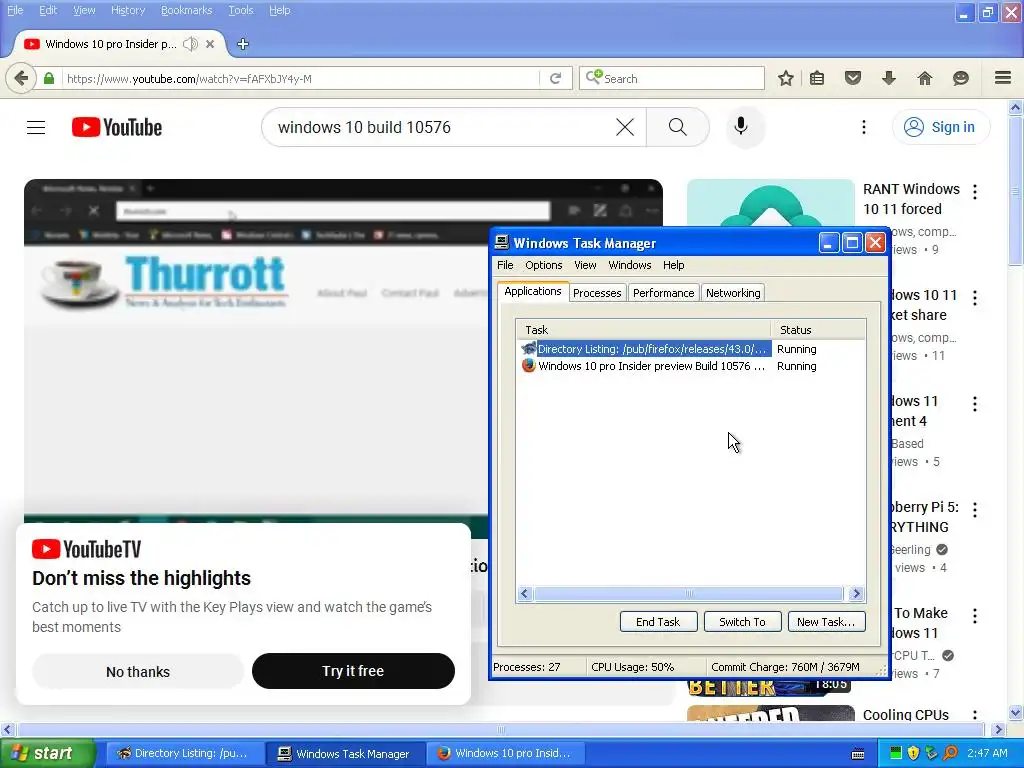Image resolution: width=1024 pixels, height=768 pixels.
Task: Switch to Processes tab in Task Manager
Action: [597, 293]
